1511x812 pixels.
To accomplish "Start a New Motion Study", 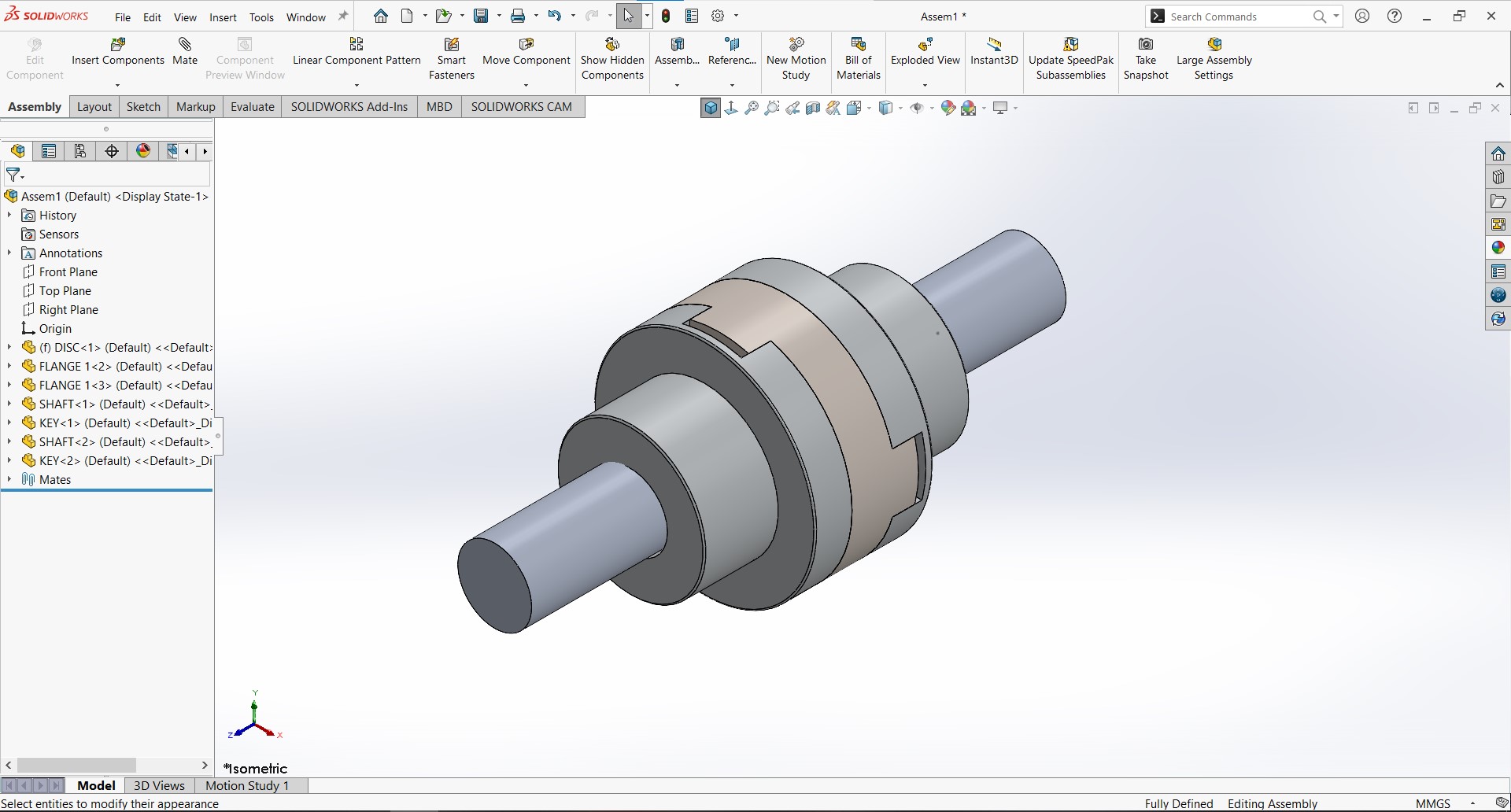I will tap(796, 59).
